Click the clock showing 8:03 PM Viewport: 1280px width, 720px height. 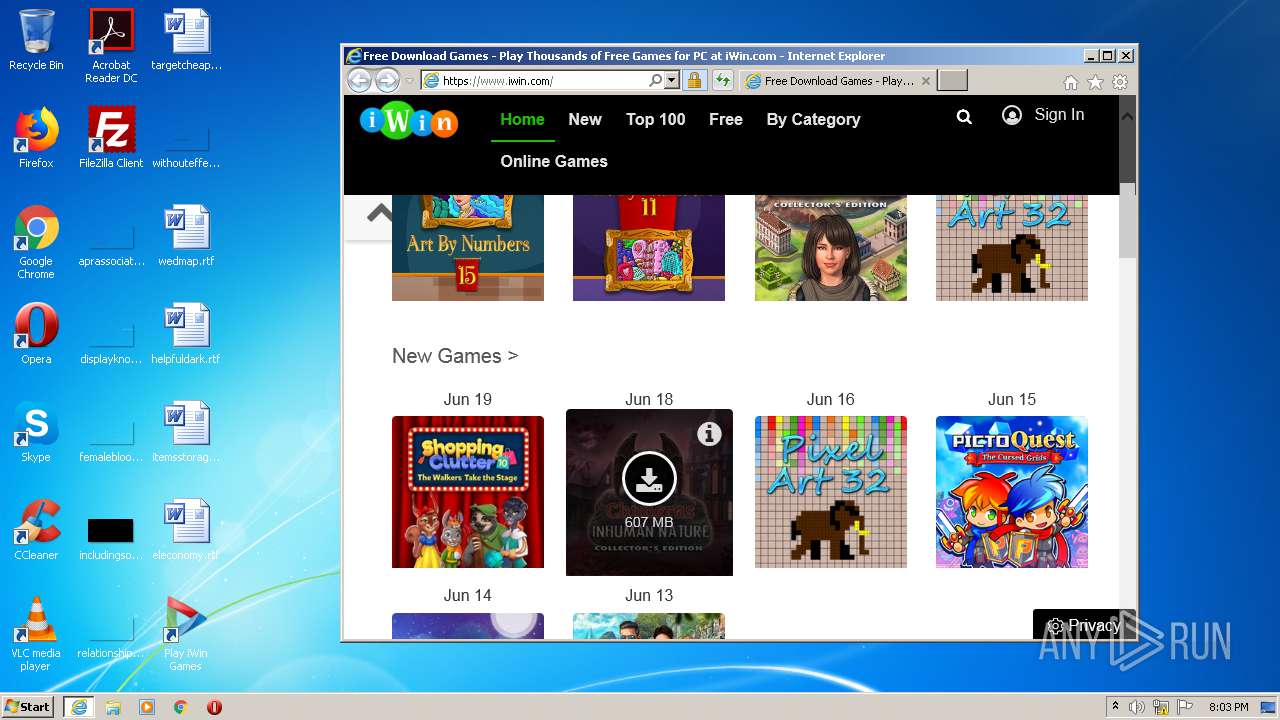click(x=1228, y=707)
